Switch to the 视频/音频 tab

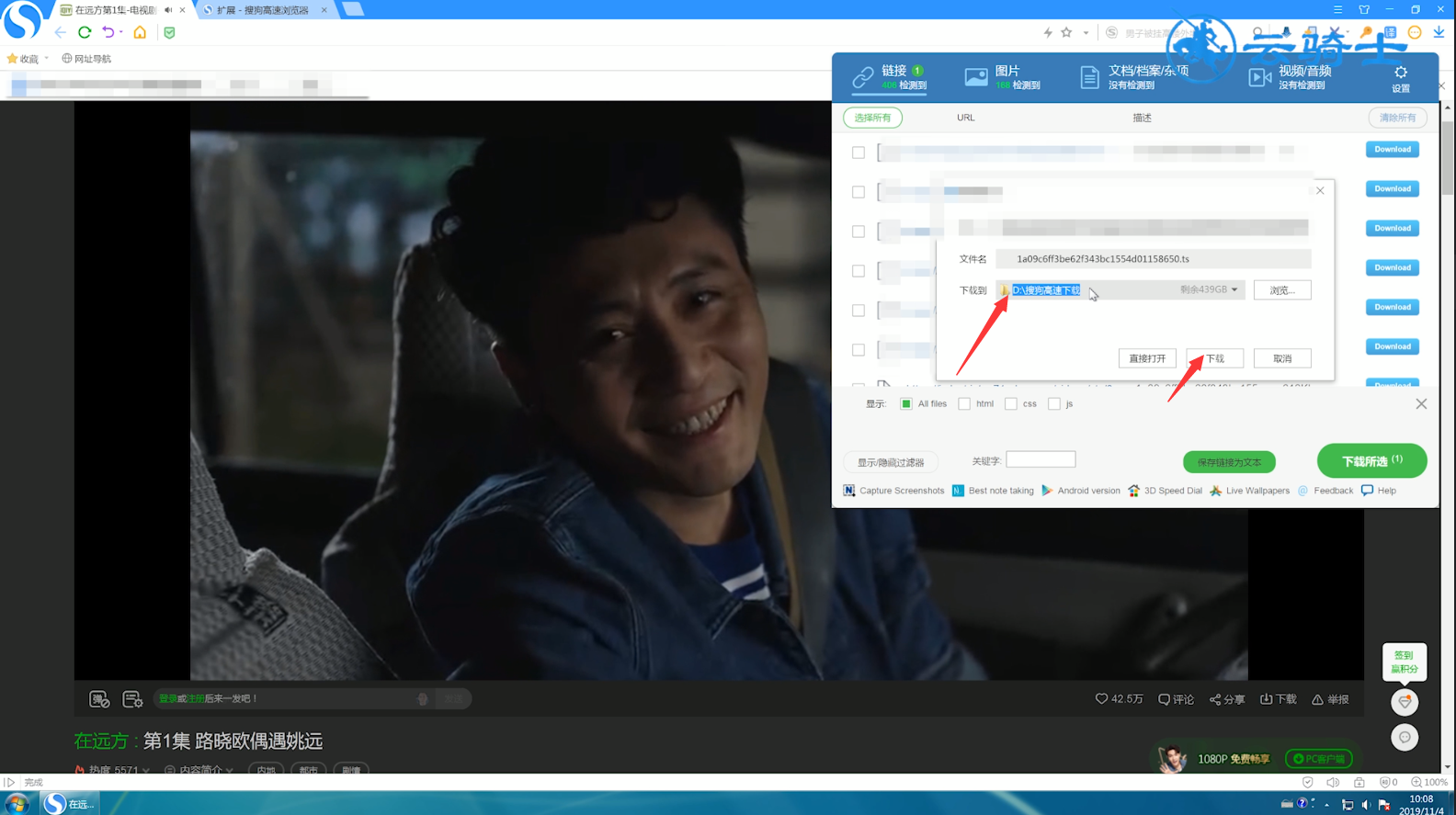pyautogui.click(x=1290, y=77)
